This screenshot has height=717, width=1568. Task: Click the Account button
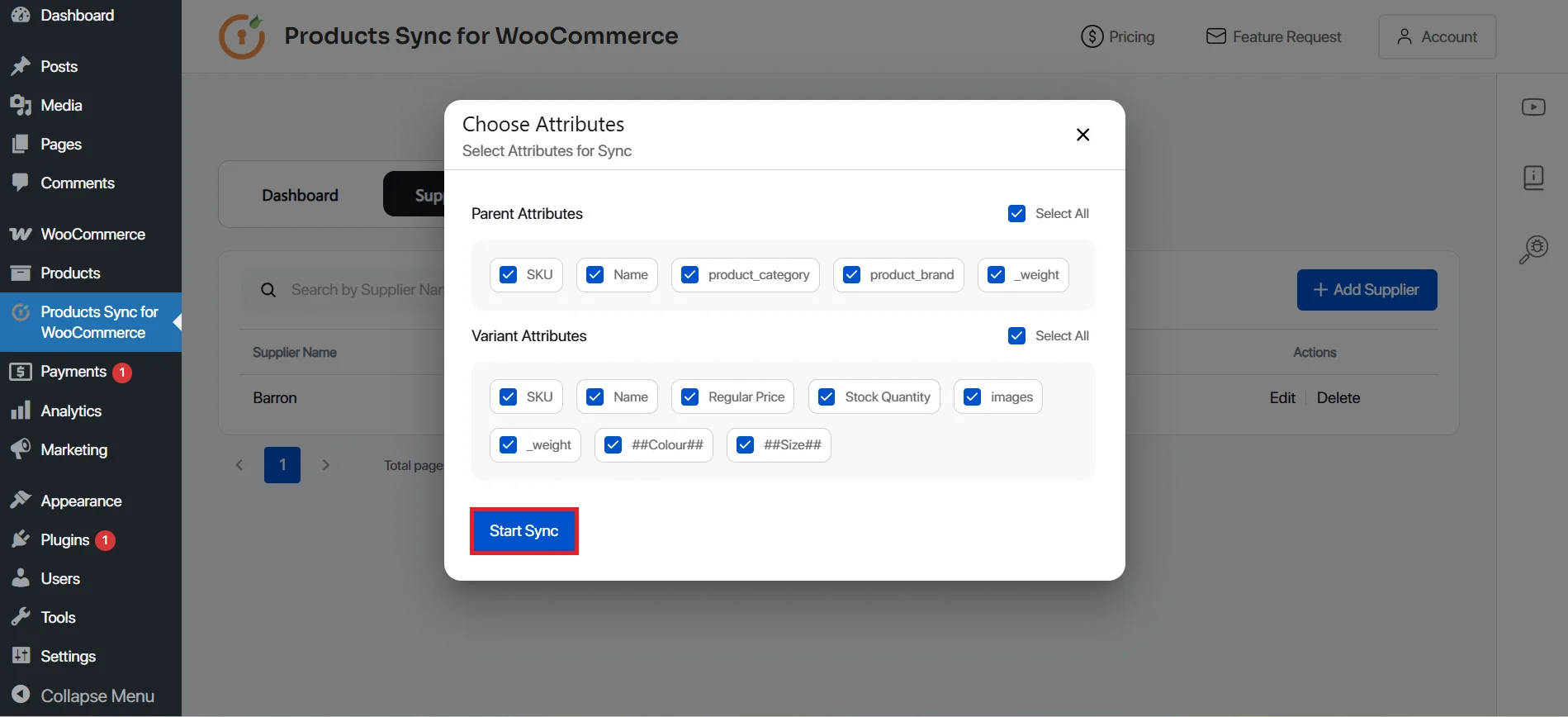tap(1438, 36)
